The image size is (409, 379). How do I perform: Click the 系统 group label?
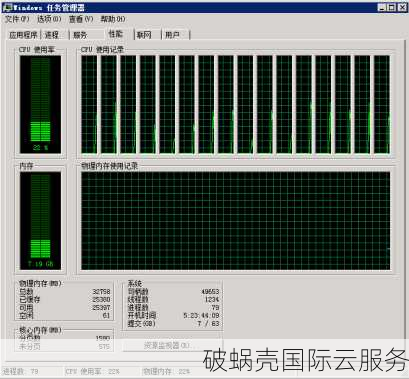135,284
